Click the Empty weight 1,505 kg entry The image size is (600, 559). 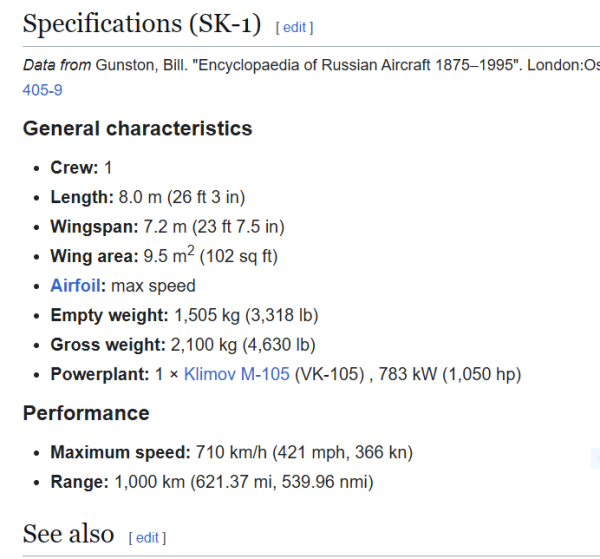click(184, 316)
